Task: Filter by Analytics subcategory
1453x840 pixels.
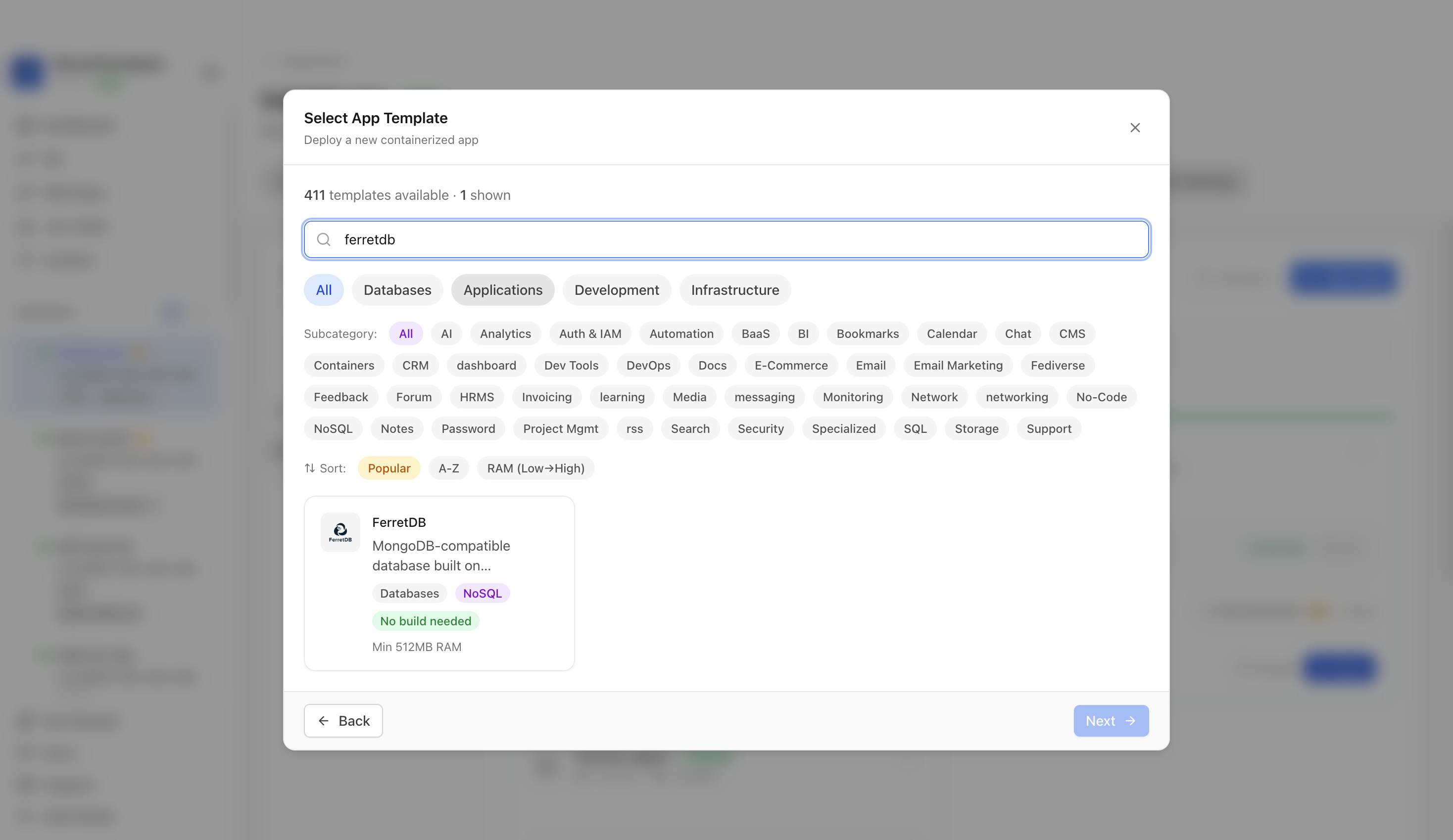Action: (505, 334)
